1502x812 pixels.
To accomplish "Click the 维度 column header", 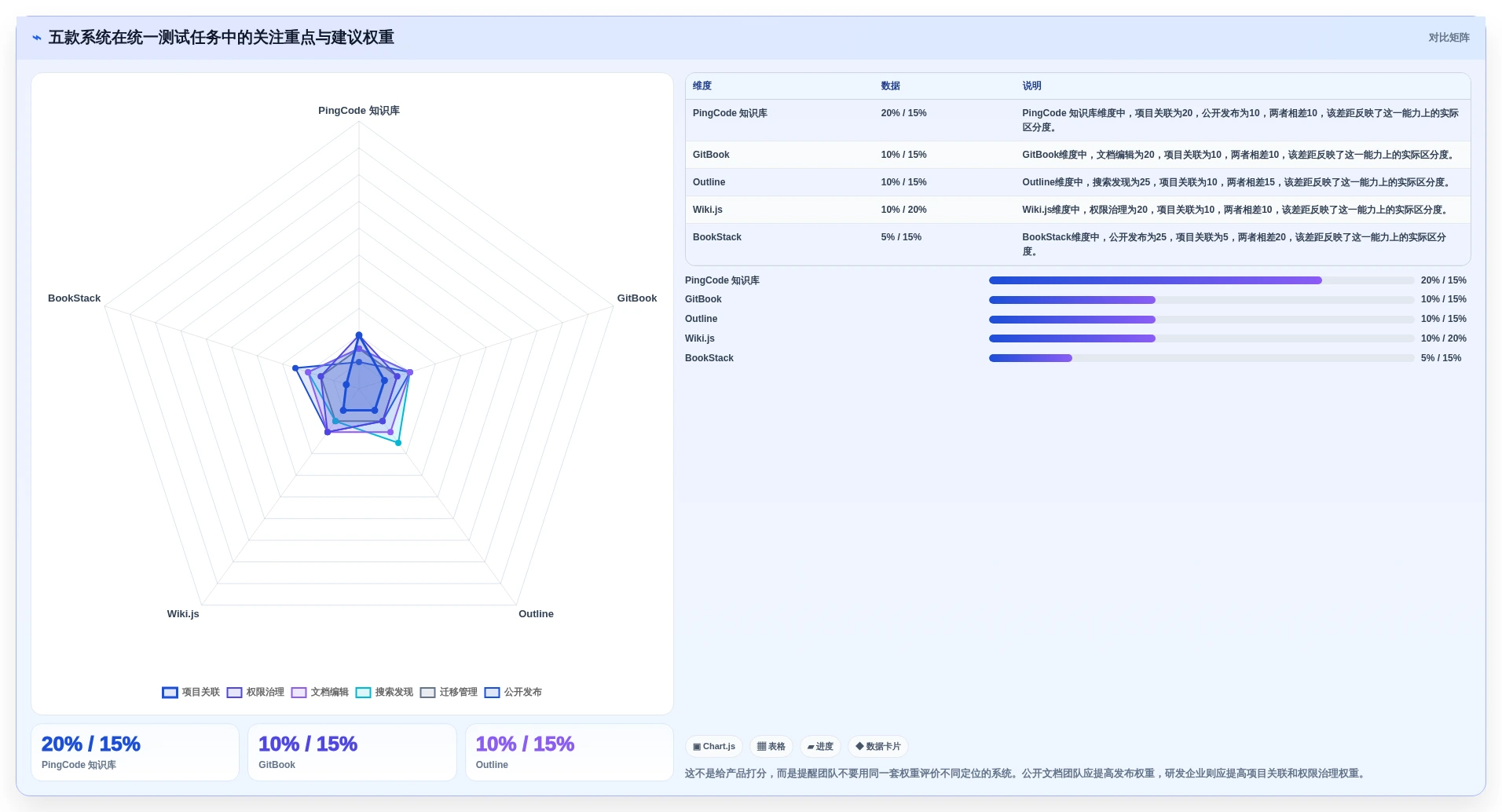I will (x=702, y=86).
